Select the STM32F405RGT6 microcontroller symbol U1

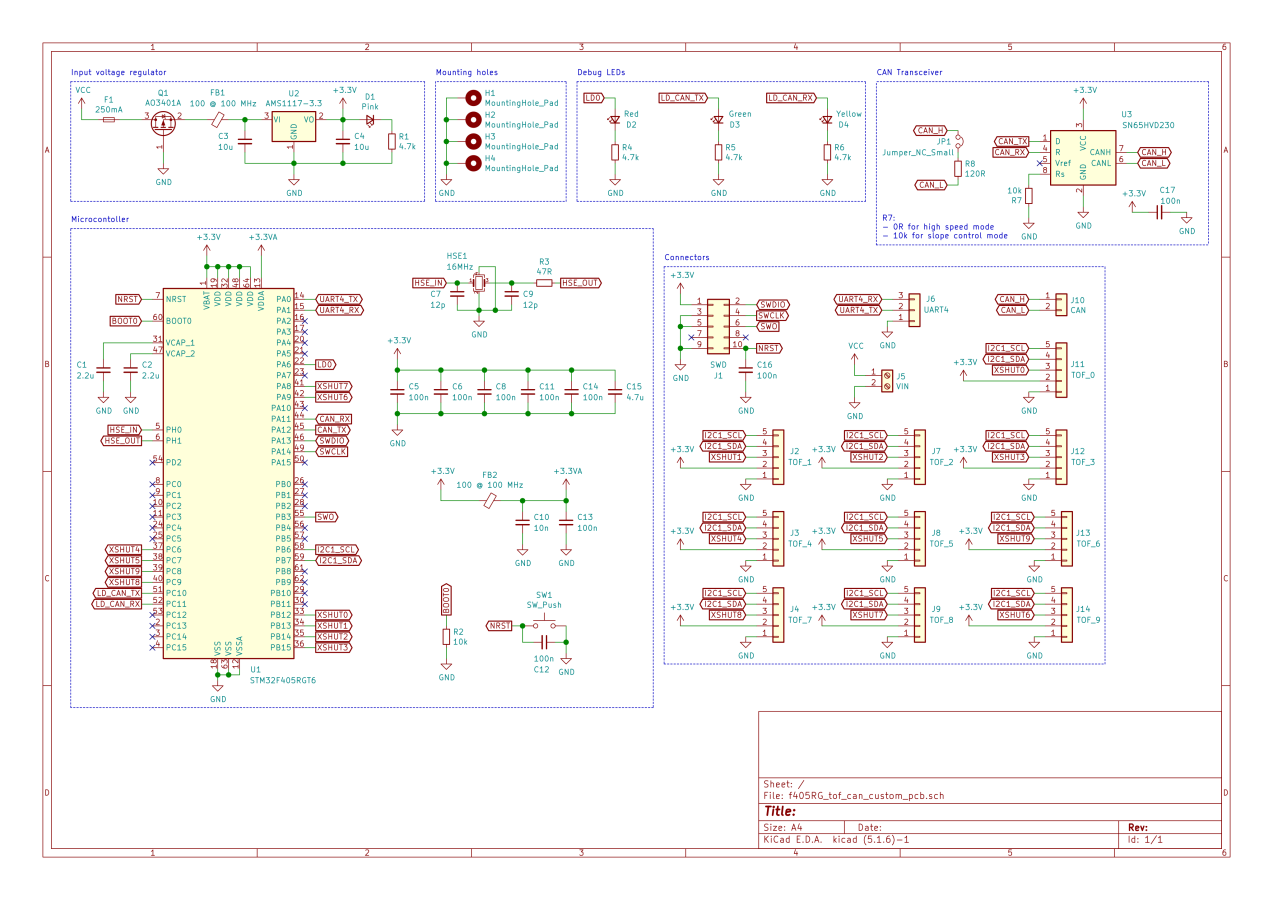(x=230, y=470)
